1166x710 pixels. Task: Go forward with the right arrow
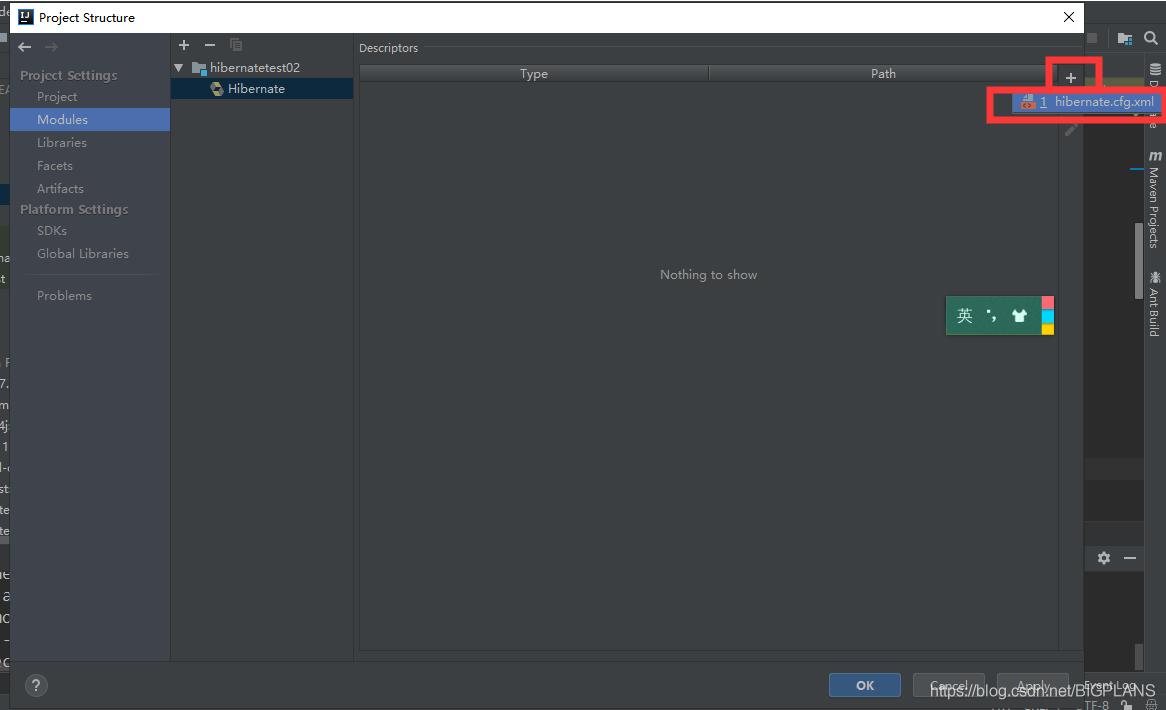coord(51,47)
